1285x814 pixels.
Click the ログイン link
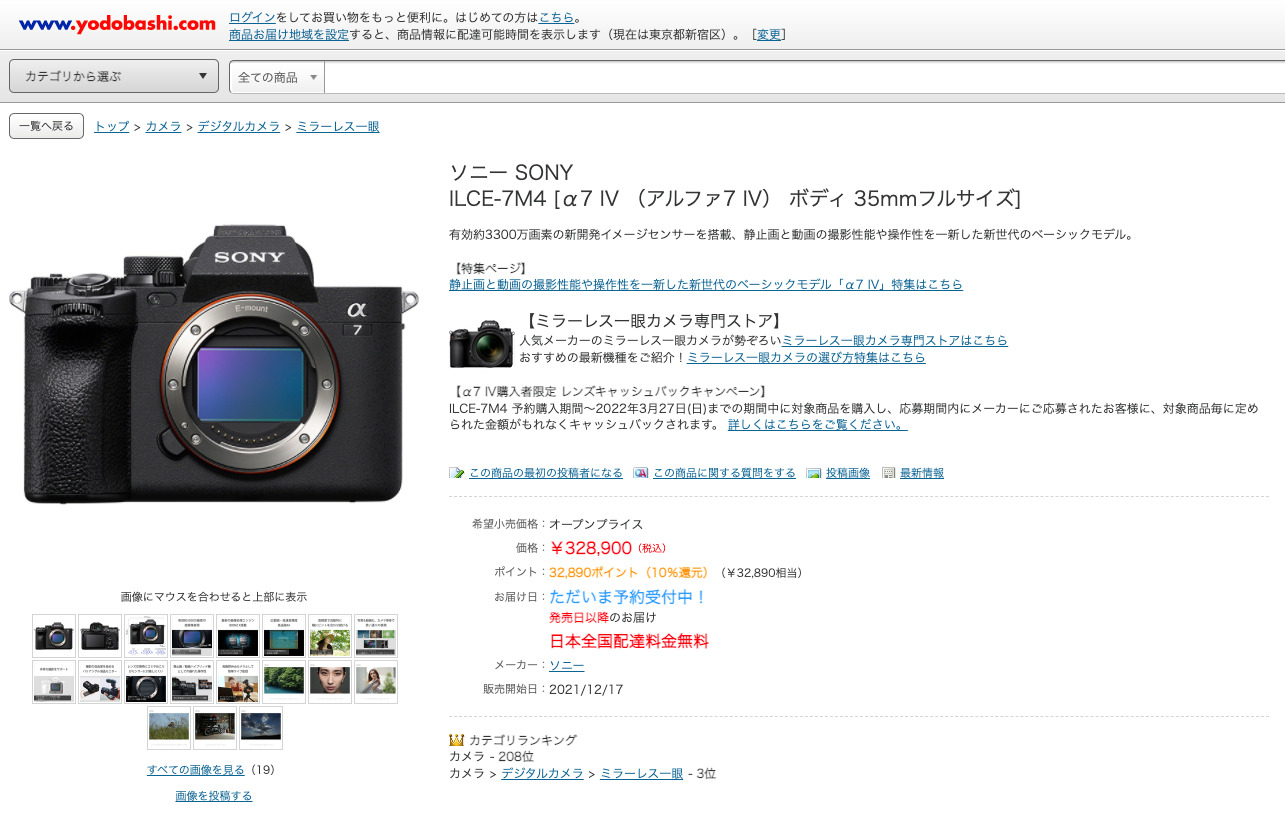[x=252, y=17]
